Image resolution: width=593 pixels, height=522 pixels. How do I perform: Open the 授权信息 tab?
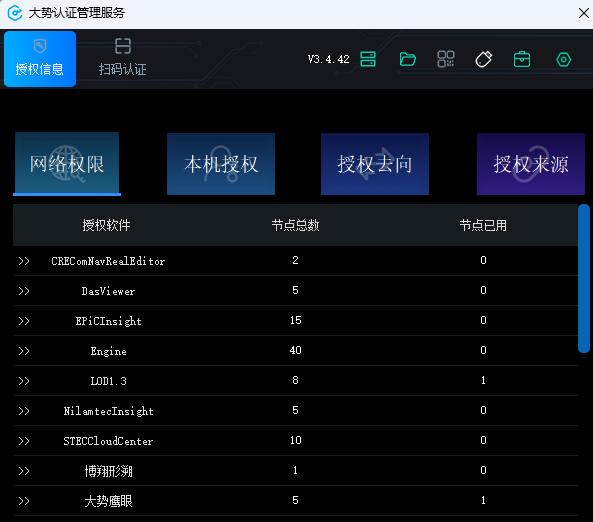pos(40,59)
